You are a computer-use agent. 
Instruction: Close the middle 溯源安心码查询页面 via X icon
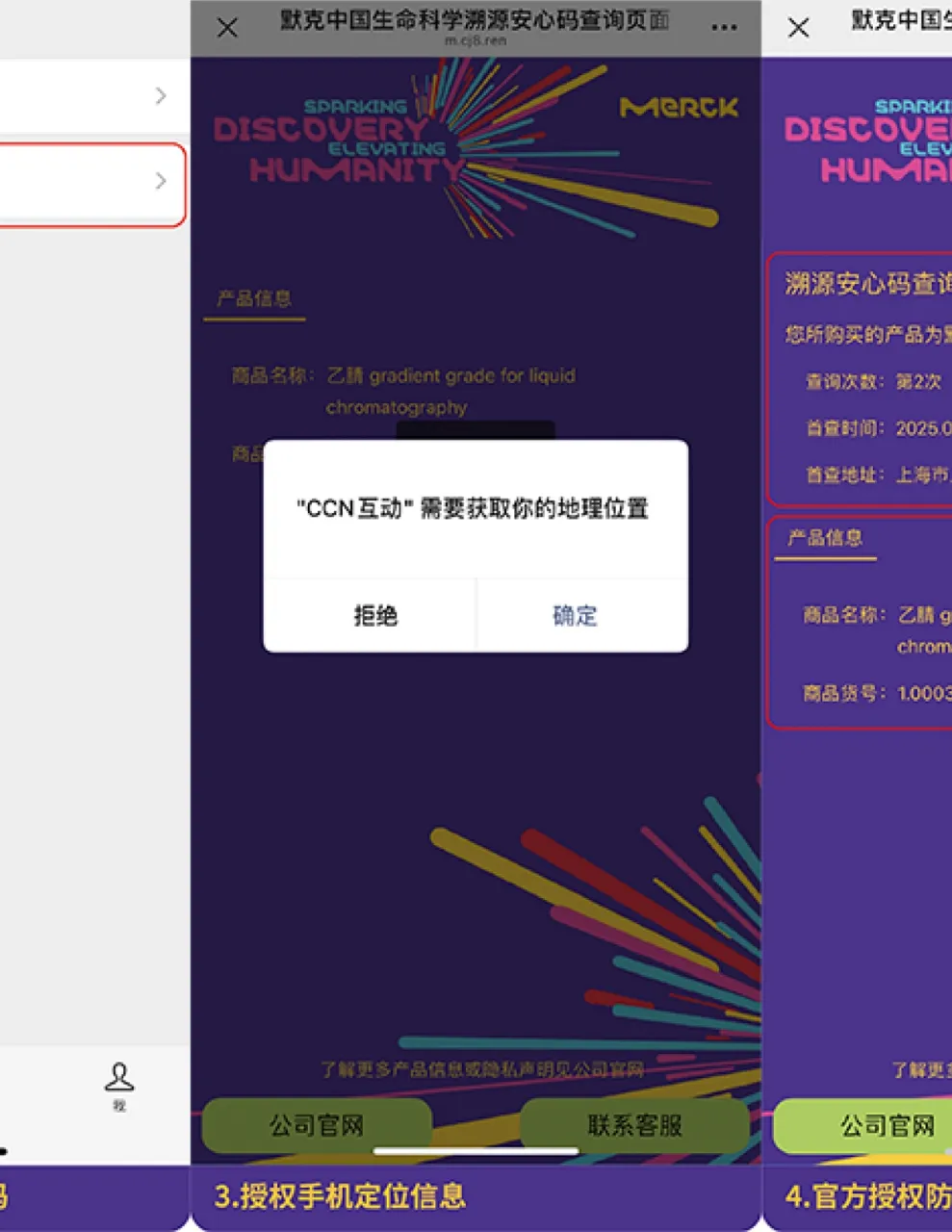pos(227,28)
